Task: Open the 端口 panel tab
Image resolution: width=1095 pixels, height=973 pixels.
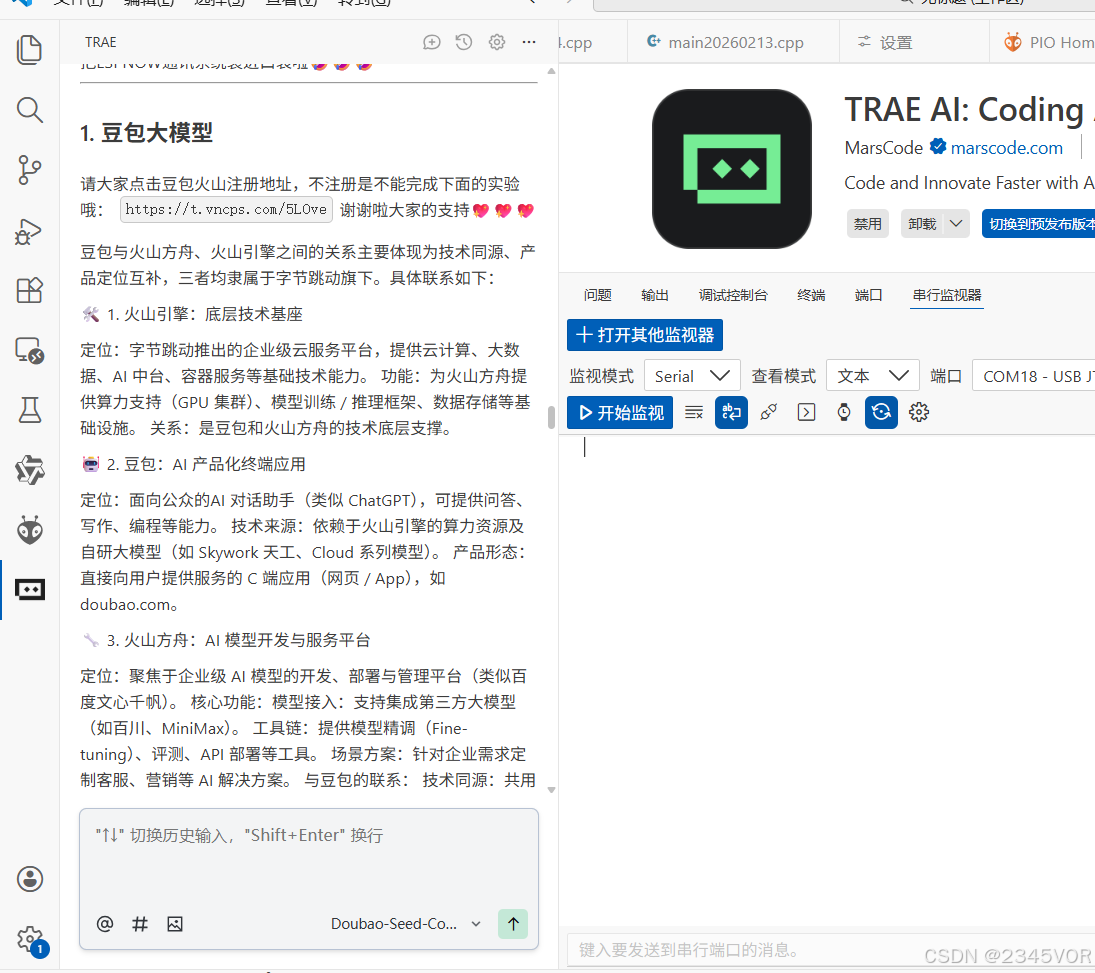Action: point(868,295)
